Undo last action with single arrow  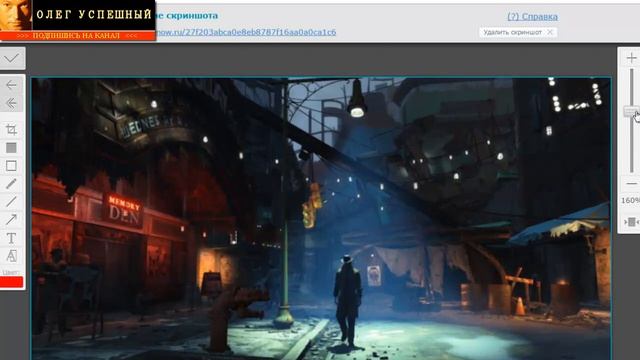pyautogui.click(x=11, y=85)
